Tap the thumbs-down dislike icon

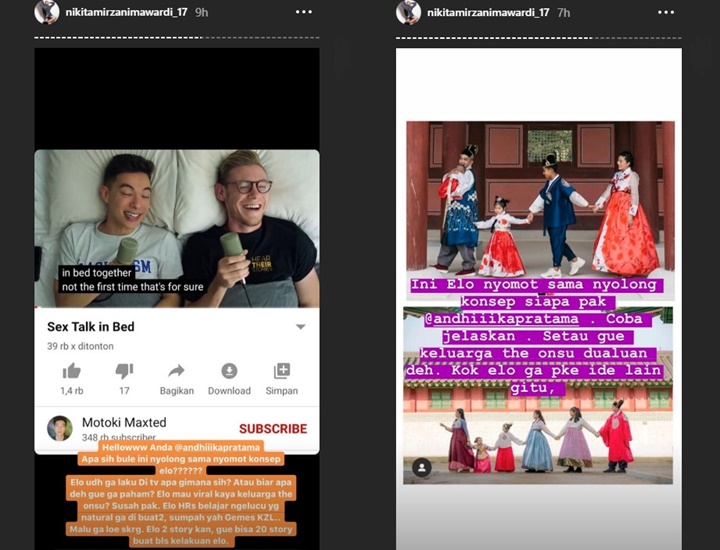[x=124, y=371]
